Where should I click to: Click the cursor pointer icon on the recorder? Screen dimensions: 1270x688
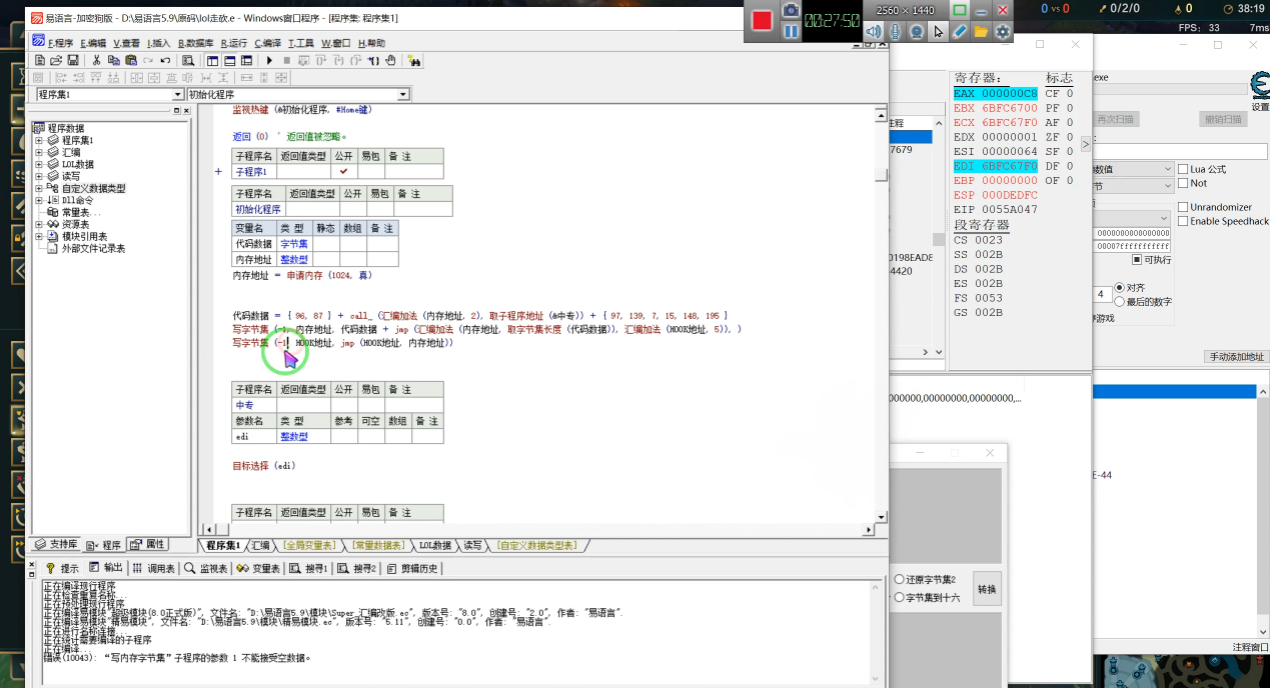(x=938, y=31)
